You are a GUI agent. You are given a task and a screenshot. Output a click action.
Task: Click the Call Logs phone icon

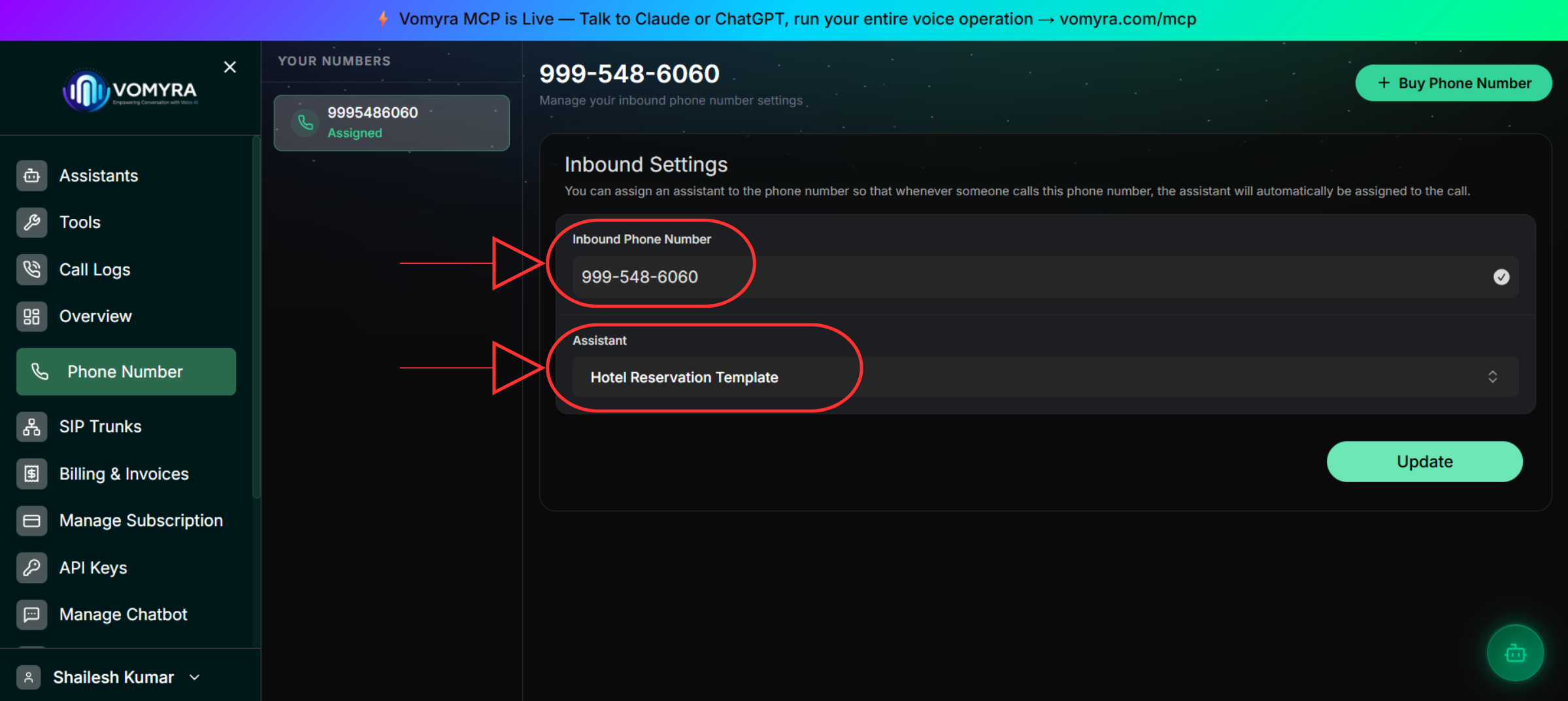(31, 269)
